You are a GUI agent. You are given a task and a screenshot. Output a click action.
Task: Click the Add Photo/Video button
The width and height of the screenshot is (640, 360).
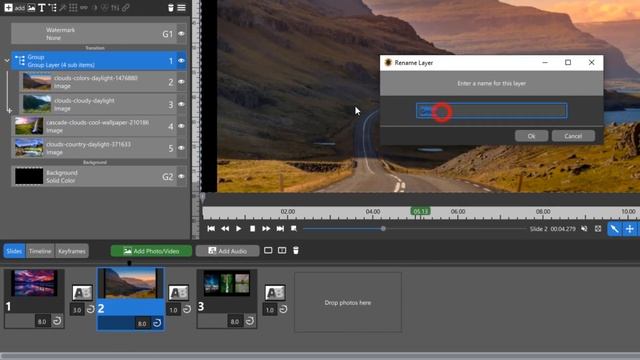click(x=151, y=251)
